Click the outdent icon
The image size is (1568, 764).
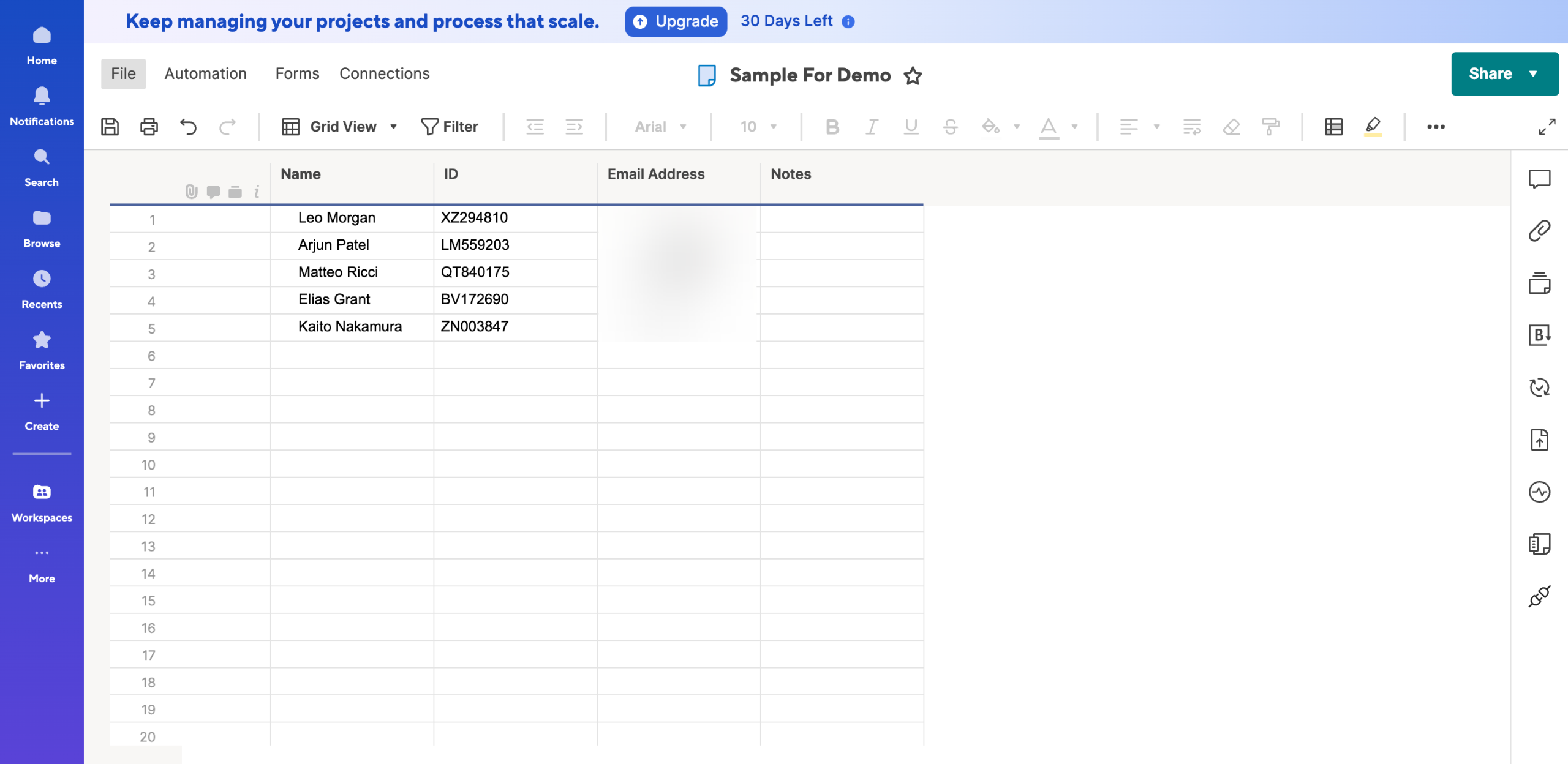(535, 127)
